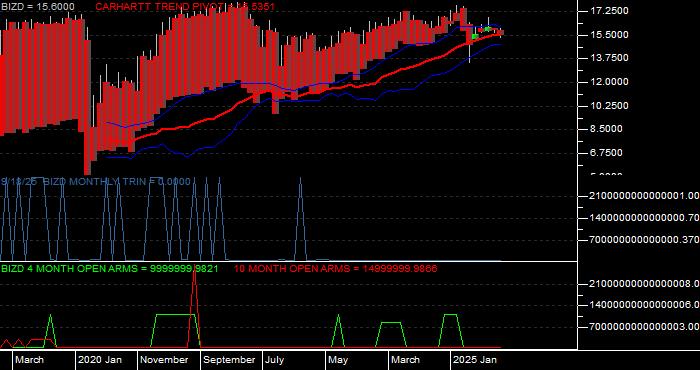Image resolution: width=700 pixels, height=370 pixels.
Task: Click the red 10 MONTH OPEN ARMS label
Action: (335, 269)
